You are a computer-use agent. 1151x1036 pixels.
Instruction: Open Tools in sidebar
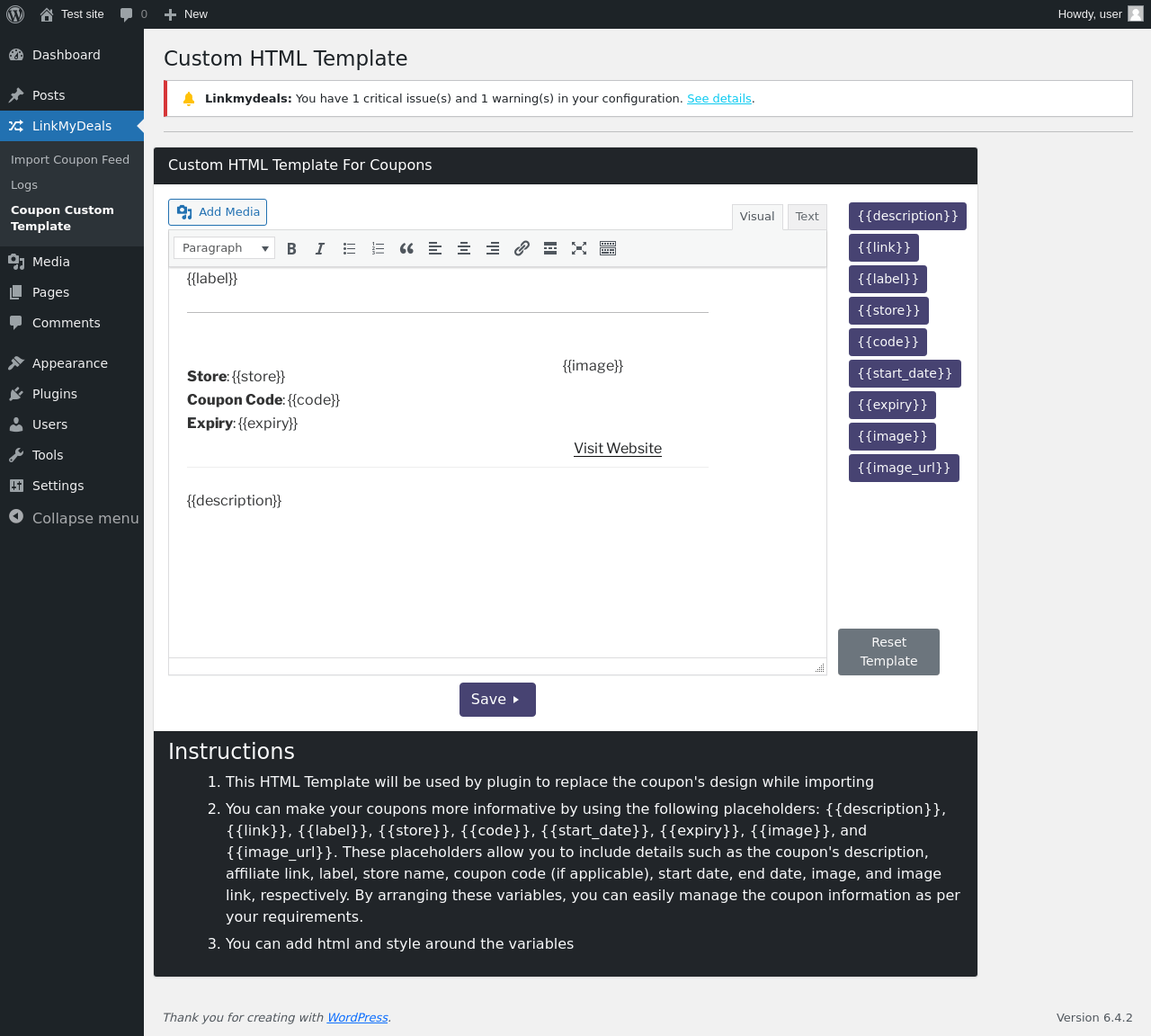click(72, 455)
